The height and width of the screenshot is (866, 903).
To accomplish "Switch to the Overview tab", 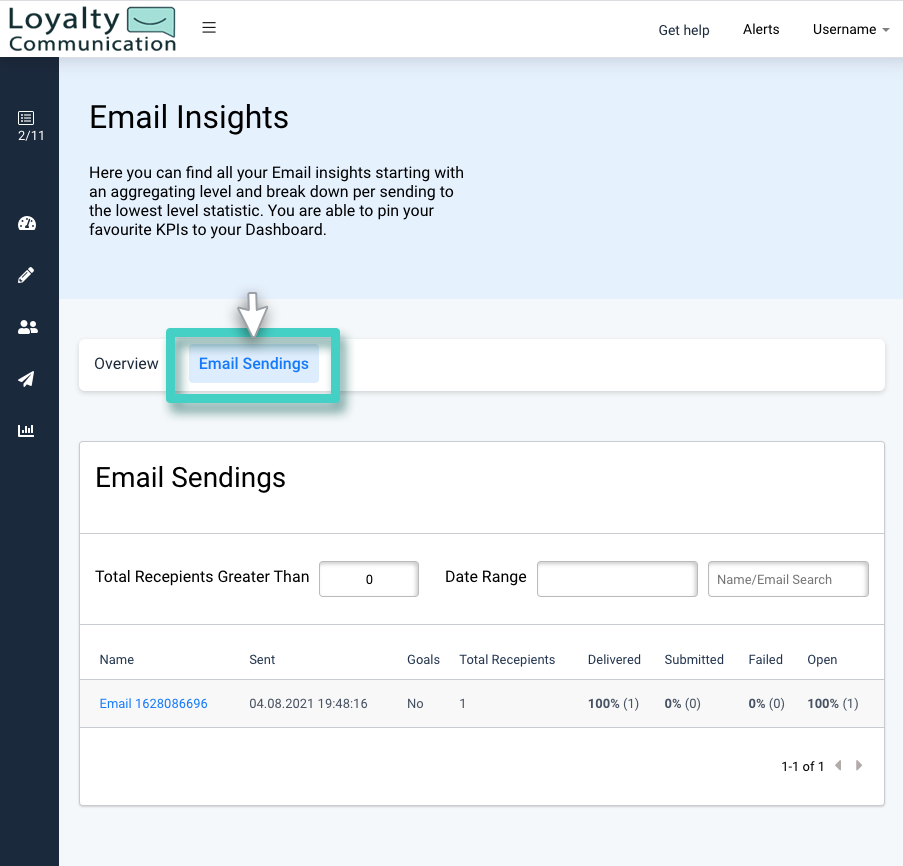I will (x=125, y=363).
